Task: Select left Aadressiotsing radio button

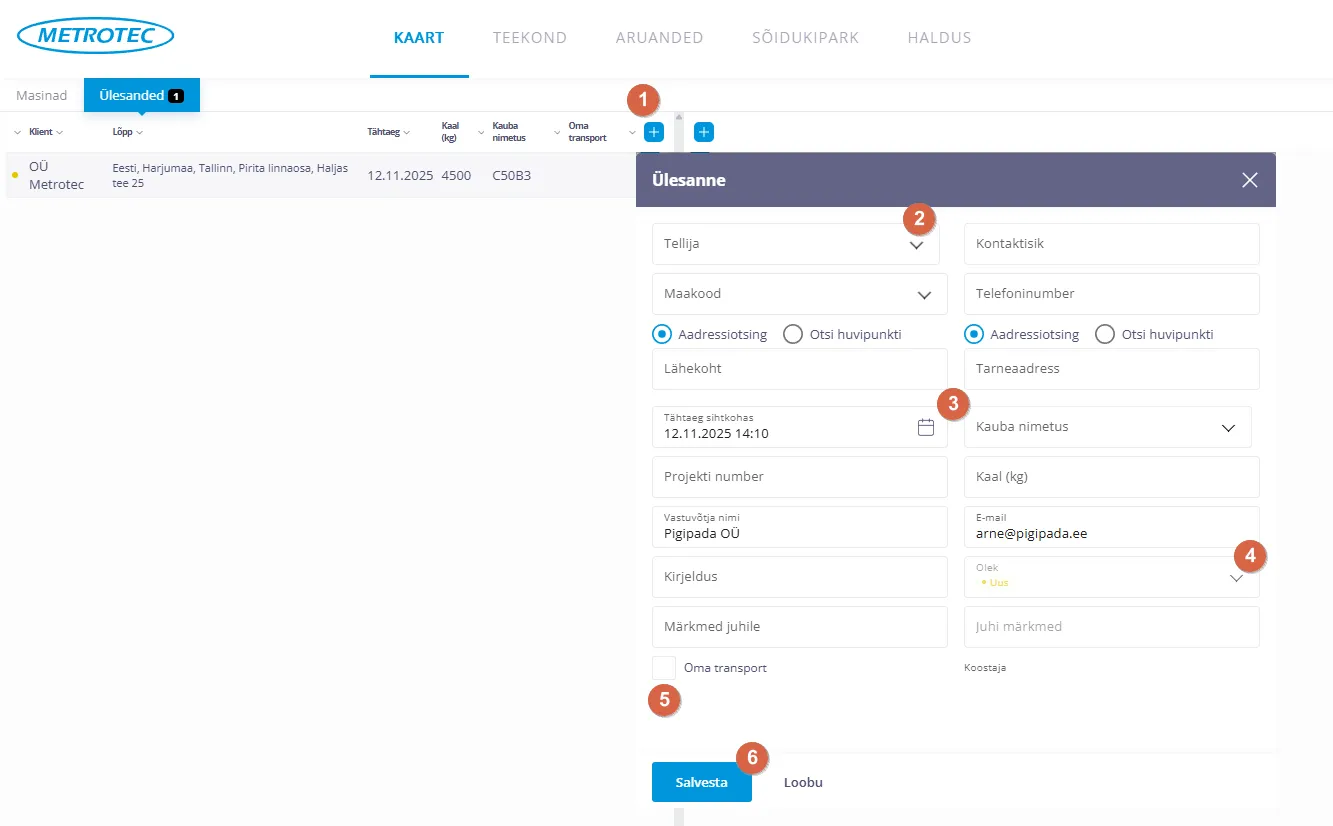Action: [661, 334]
